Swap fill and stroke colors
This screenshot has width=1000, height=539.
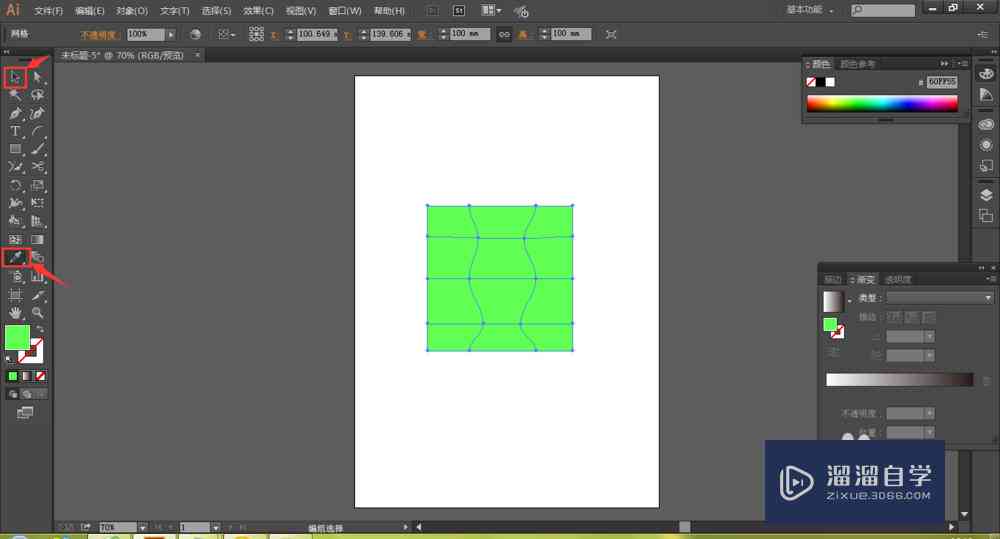[x=40, y=329]
